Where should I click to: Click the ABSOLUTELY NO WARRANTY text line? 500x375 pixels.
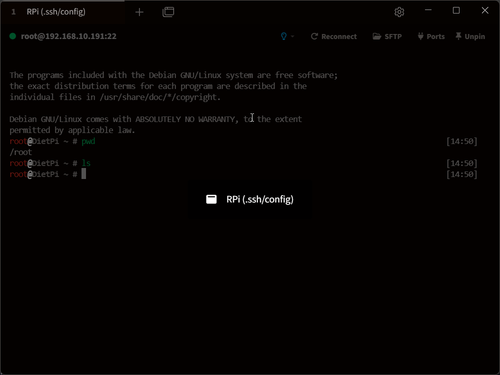click(x=156, y=119)
